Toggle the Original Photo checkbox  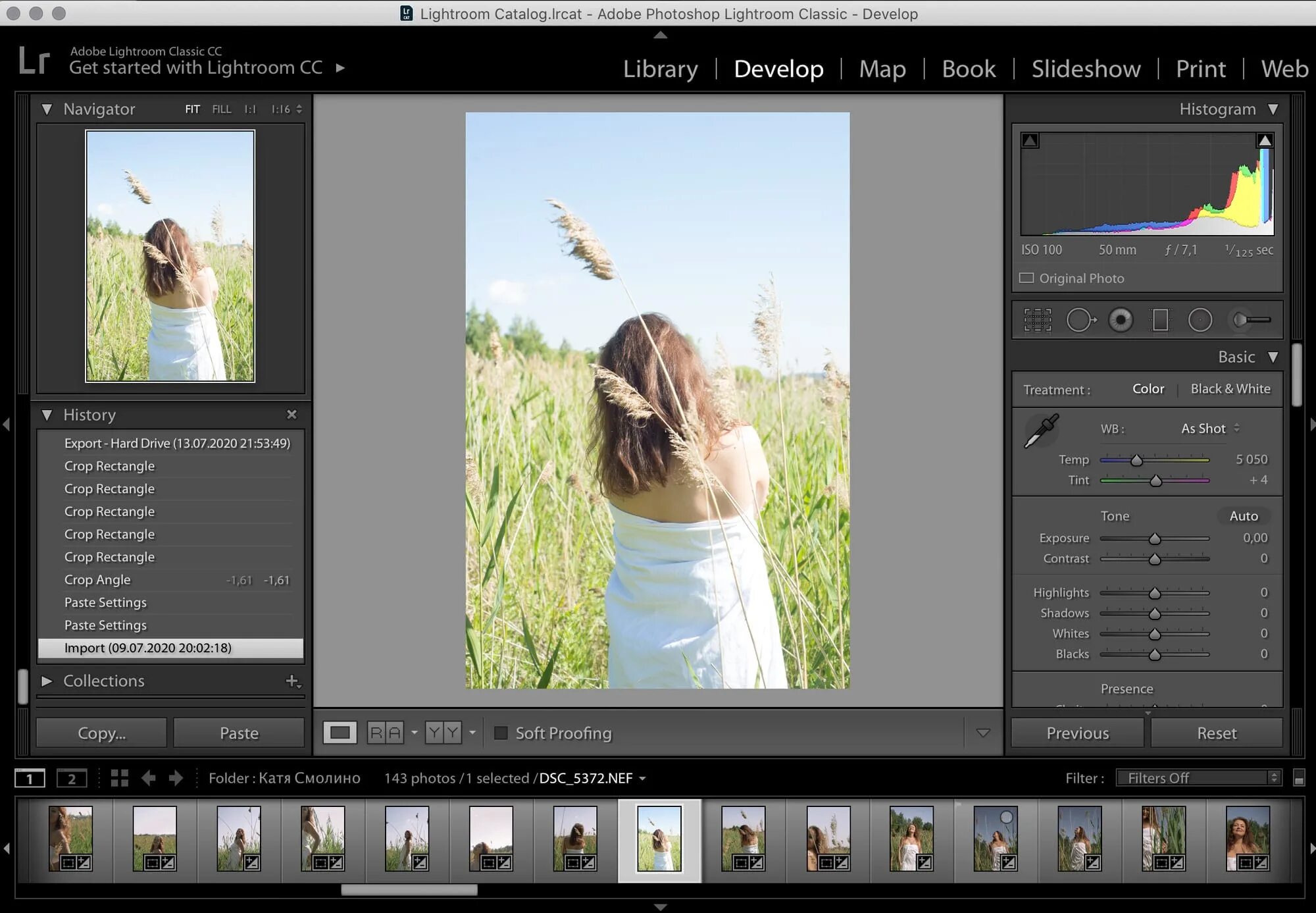click(1026, 278)
